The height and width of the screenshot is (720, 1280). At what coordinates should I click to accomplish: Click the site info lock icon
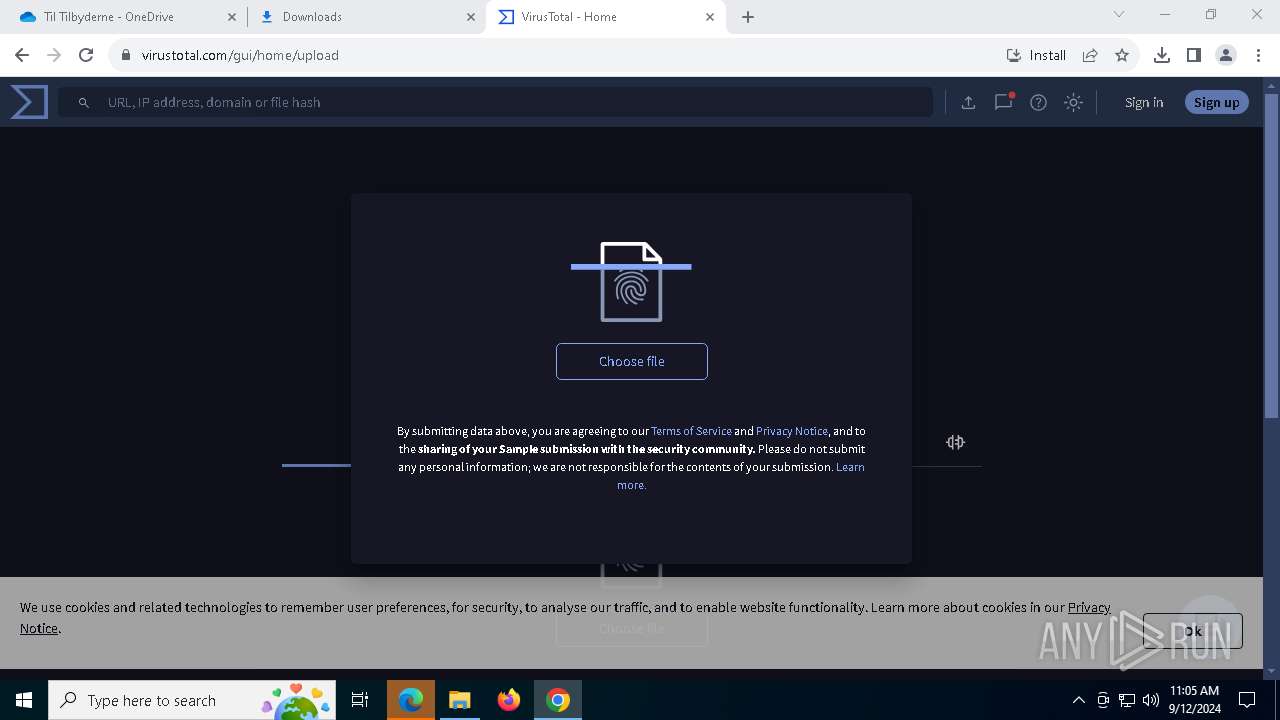[x=126, y=55]
